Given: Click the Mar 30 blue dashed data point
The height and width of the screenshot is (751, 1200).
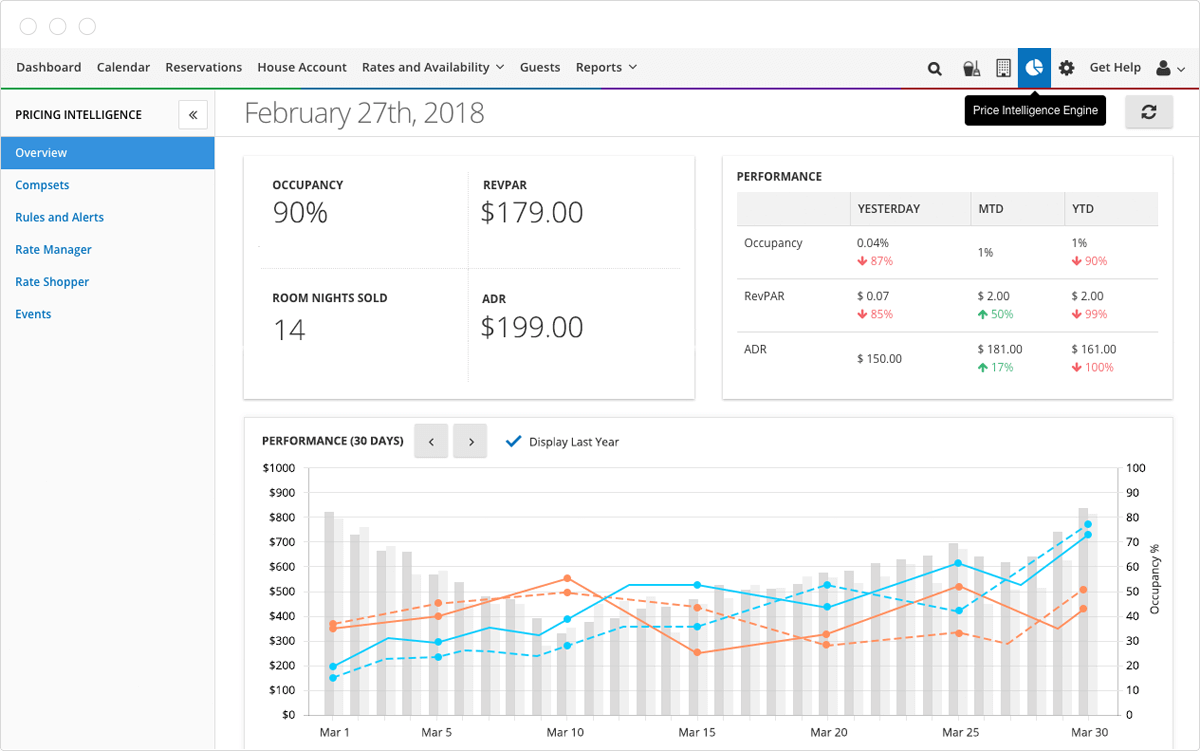Looking at the screenshot, I should click(x=1087, y=524).
